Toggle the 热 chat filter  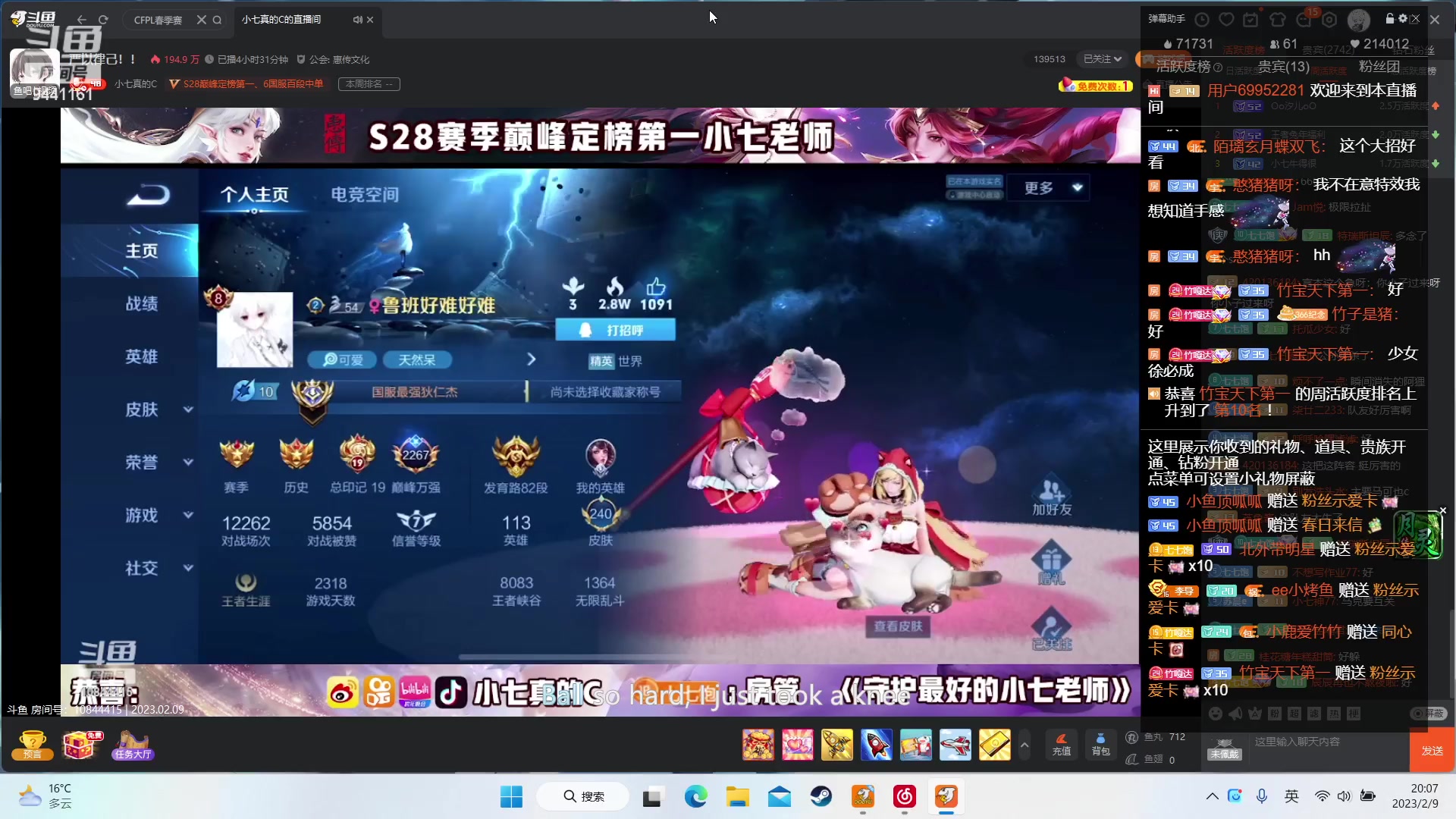click(x=1334, y=714)
